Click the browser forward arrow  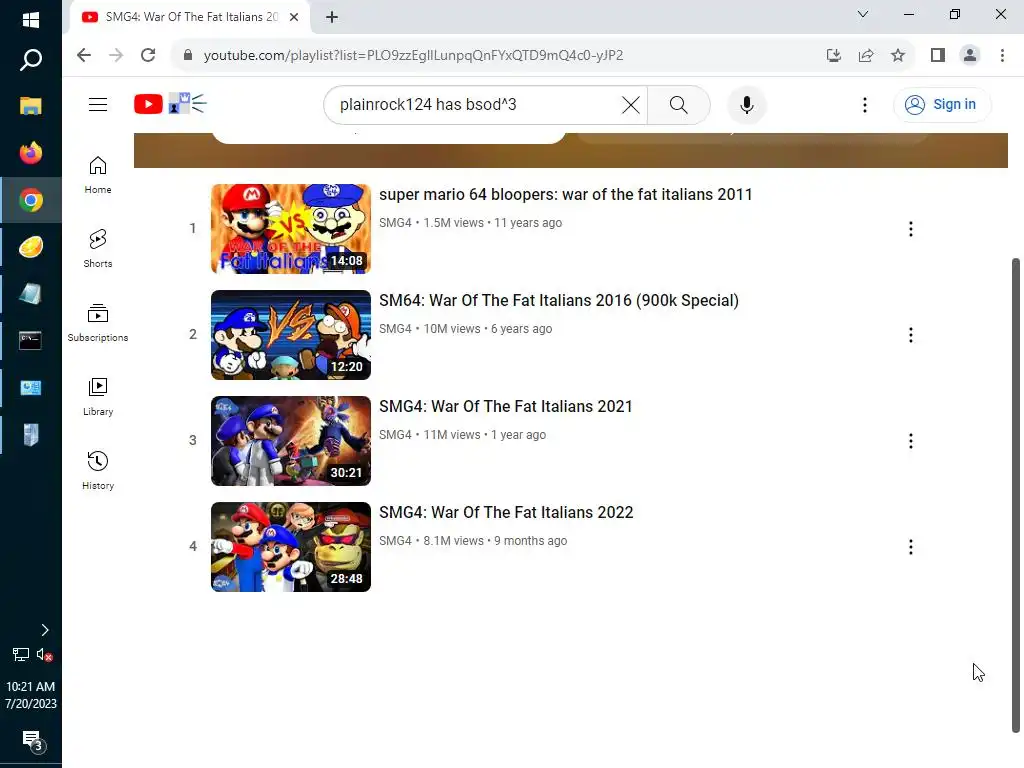(116, 55)
